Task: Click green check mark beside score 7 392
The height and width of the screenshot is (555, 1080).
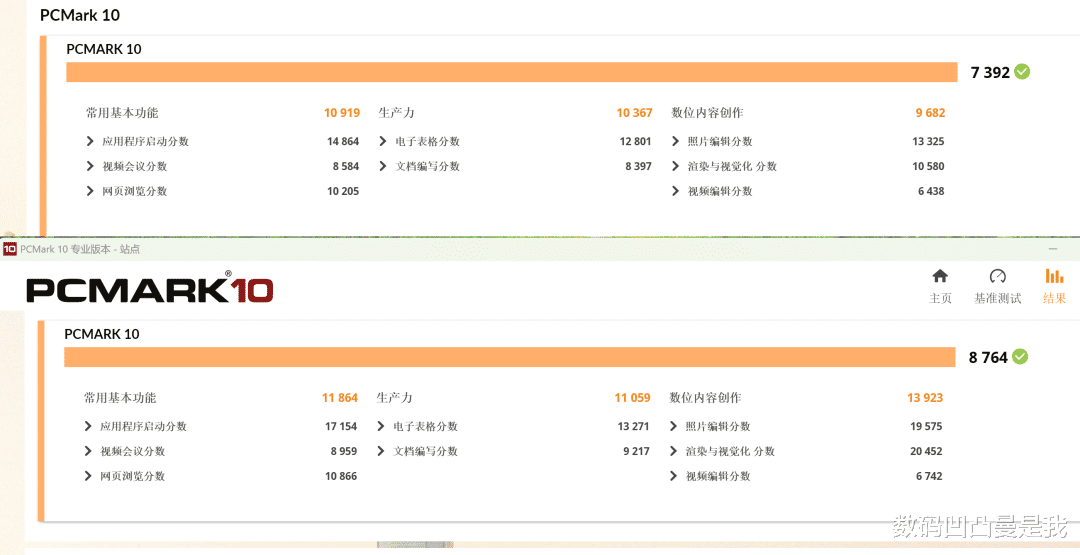Action: pyautogui.click(x=1022, y=72)
